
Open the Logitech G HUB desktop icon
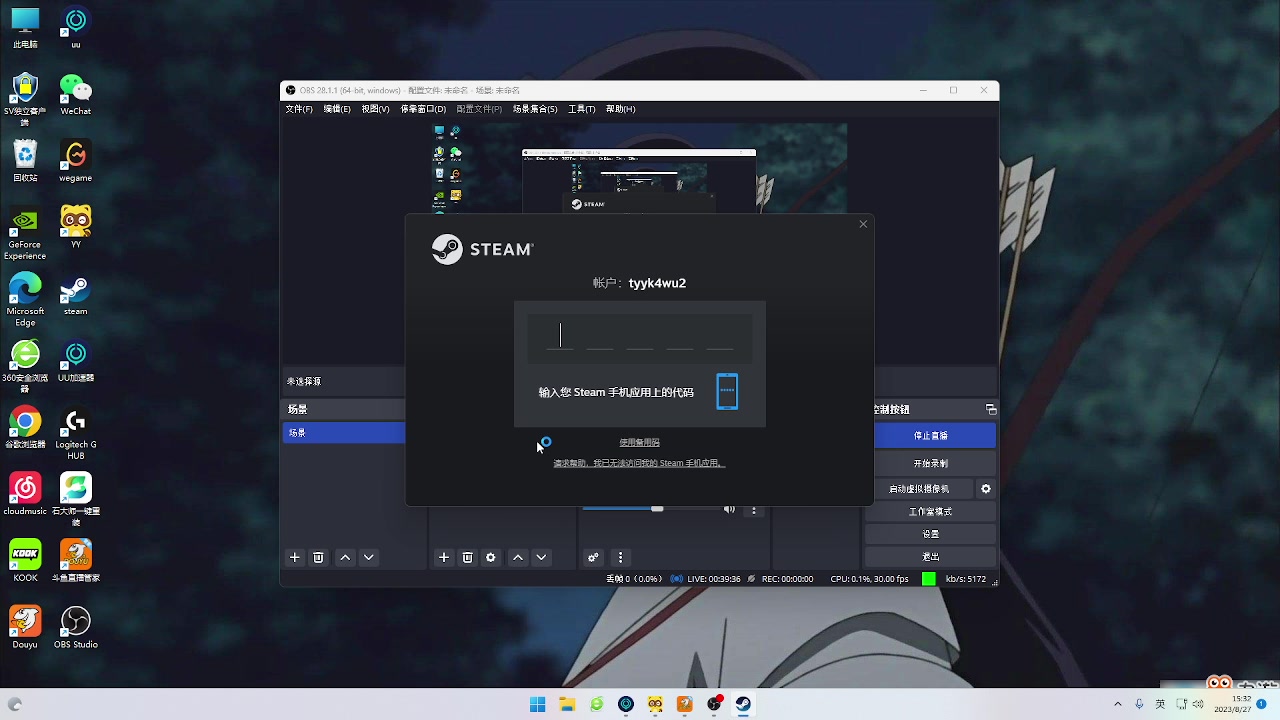click(76, 435)
